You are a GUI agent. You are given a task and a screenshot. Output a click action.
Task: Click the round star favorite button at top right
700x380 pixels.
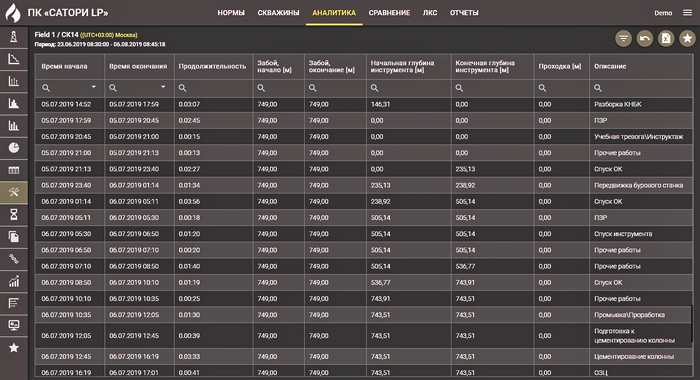(688, 38)
